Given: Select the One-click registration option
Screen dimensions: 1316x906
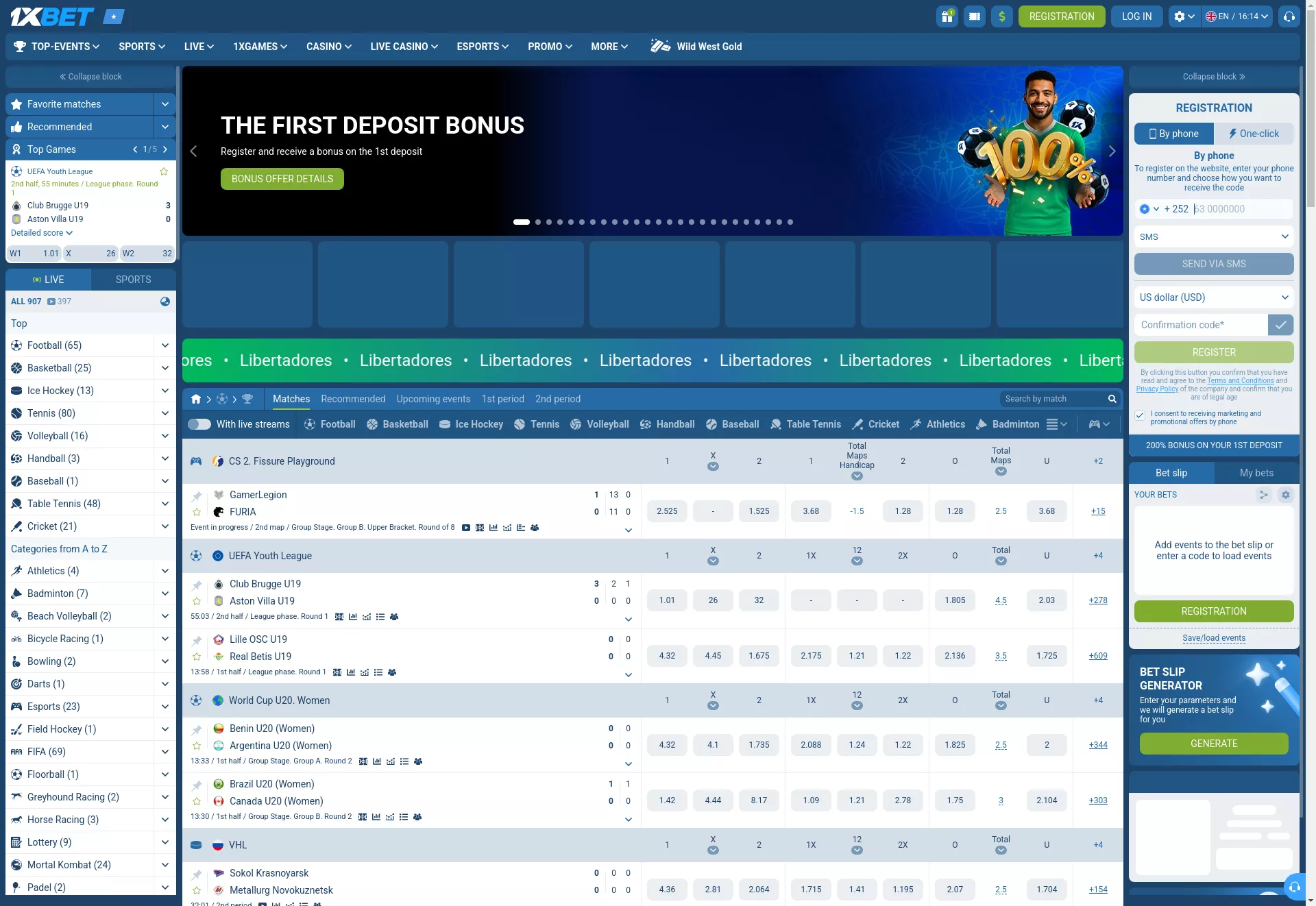Looking at the screenshot, I should coord(1254,134).
